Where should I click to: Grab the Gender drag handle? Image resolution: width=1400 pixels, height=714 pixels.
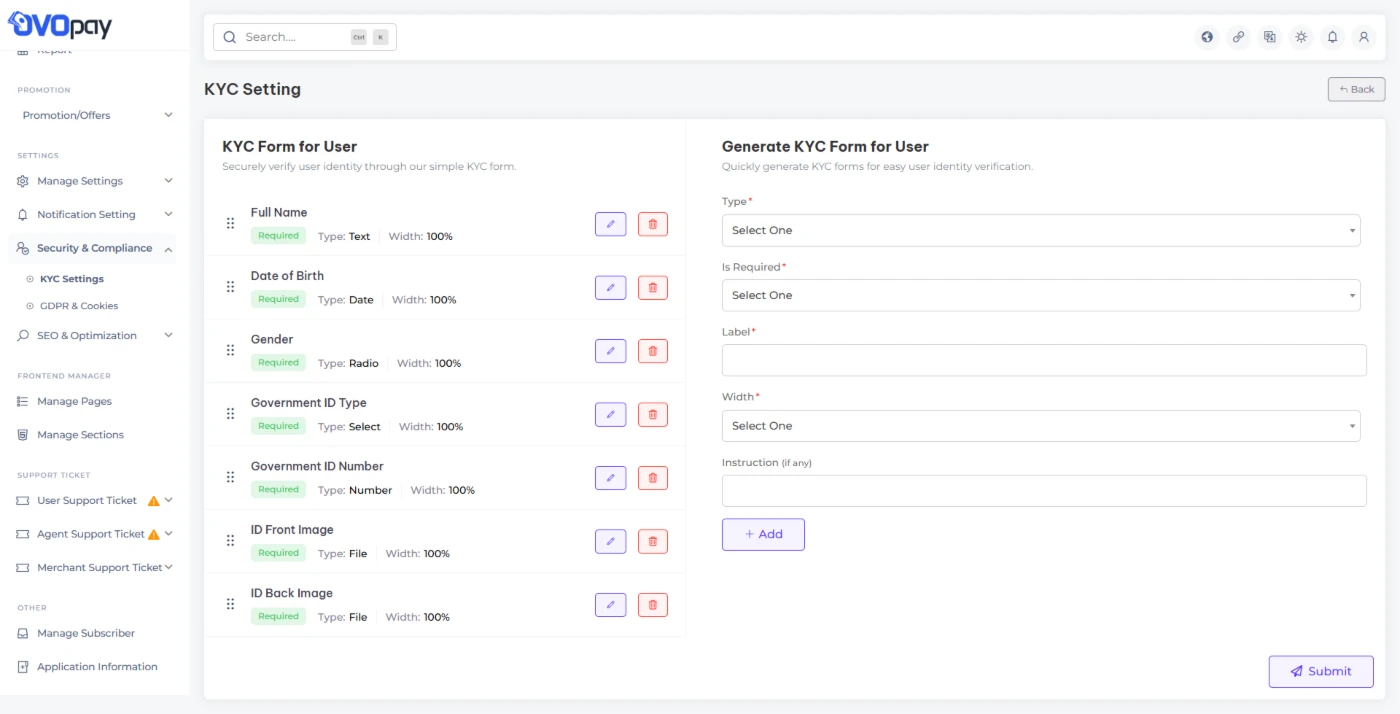[230, 350]
